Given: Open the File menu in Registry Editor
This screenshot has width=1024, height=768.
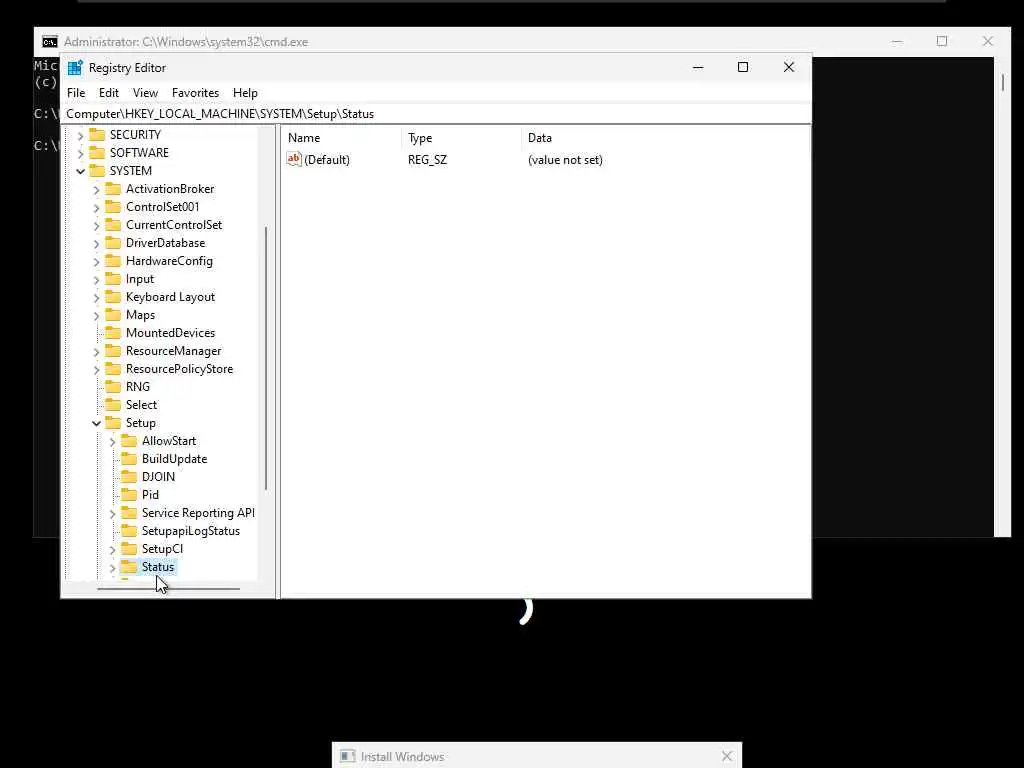Looking at the screenshot, I should [x=76, y=93].
